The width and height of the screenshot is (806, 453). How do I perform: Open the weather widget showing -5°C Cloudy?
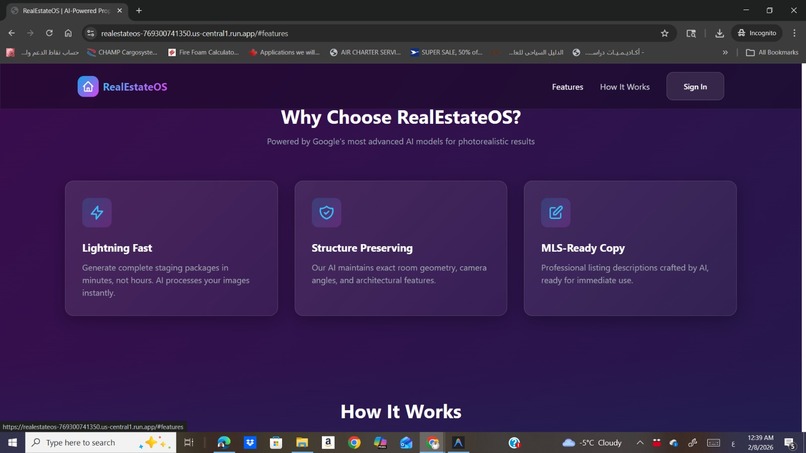click(592, 443)
